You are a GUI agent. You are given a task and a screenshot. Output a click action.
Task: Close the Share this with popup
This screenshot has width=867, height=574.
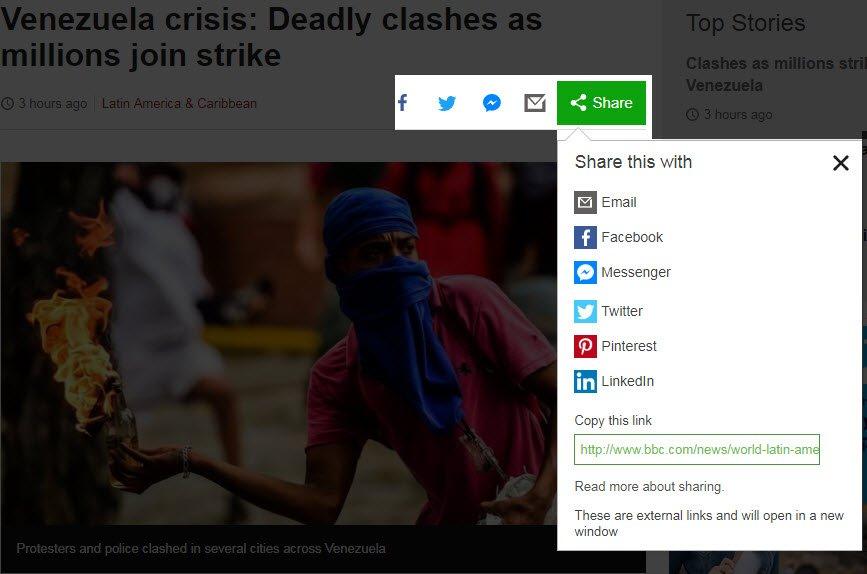pyautogui.click(x=840, y=163)
